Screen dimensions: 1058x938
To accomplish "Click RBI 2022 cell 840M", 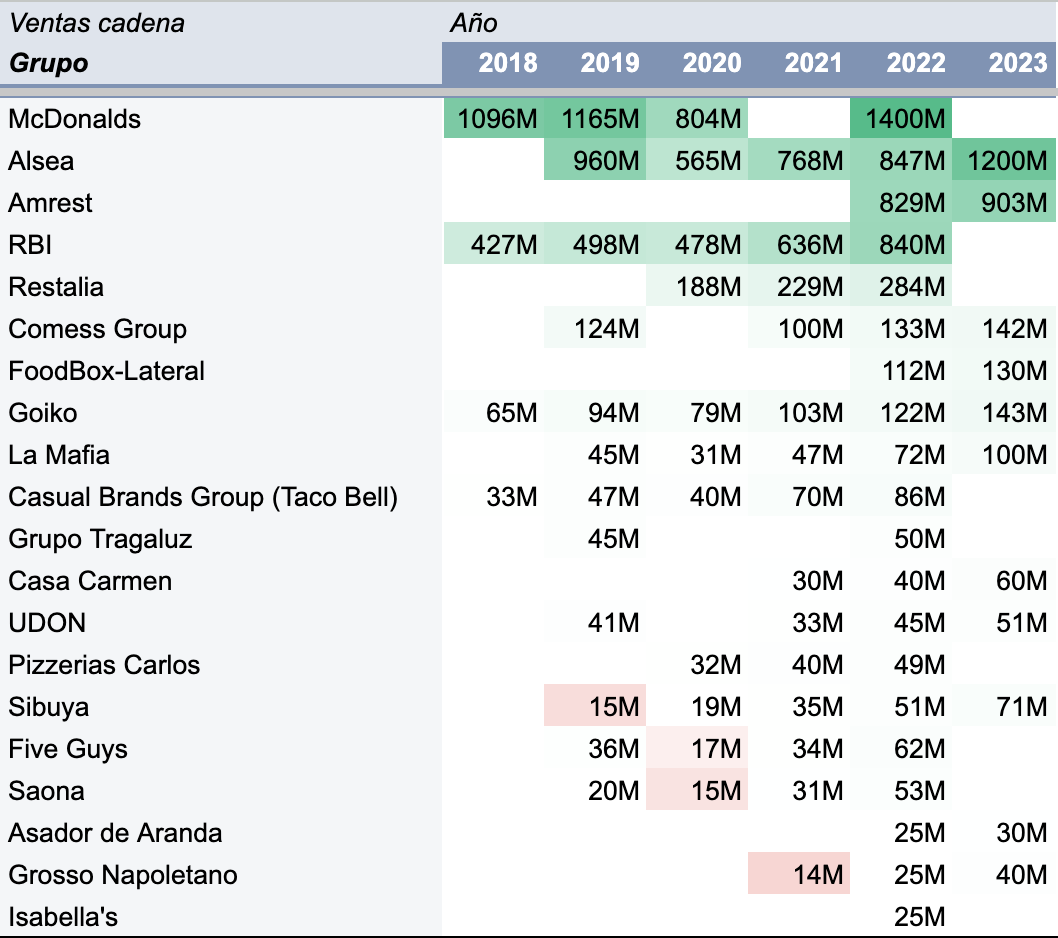I will click(901, 244).
